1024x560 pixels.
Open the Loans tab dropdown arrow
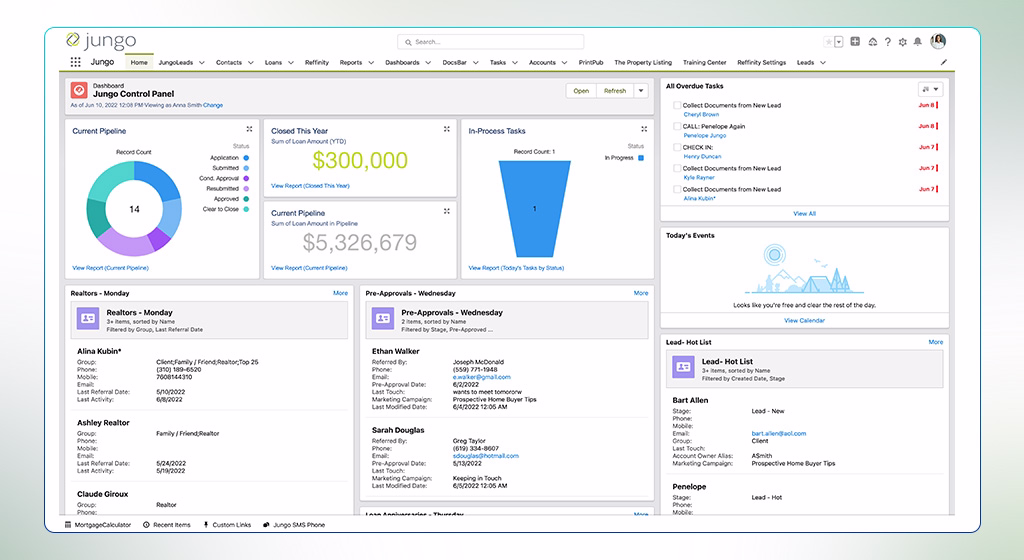click(x=291, y=63)
